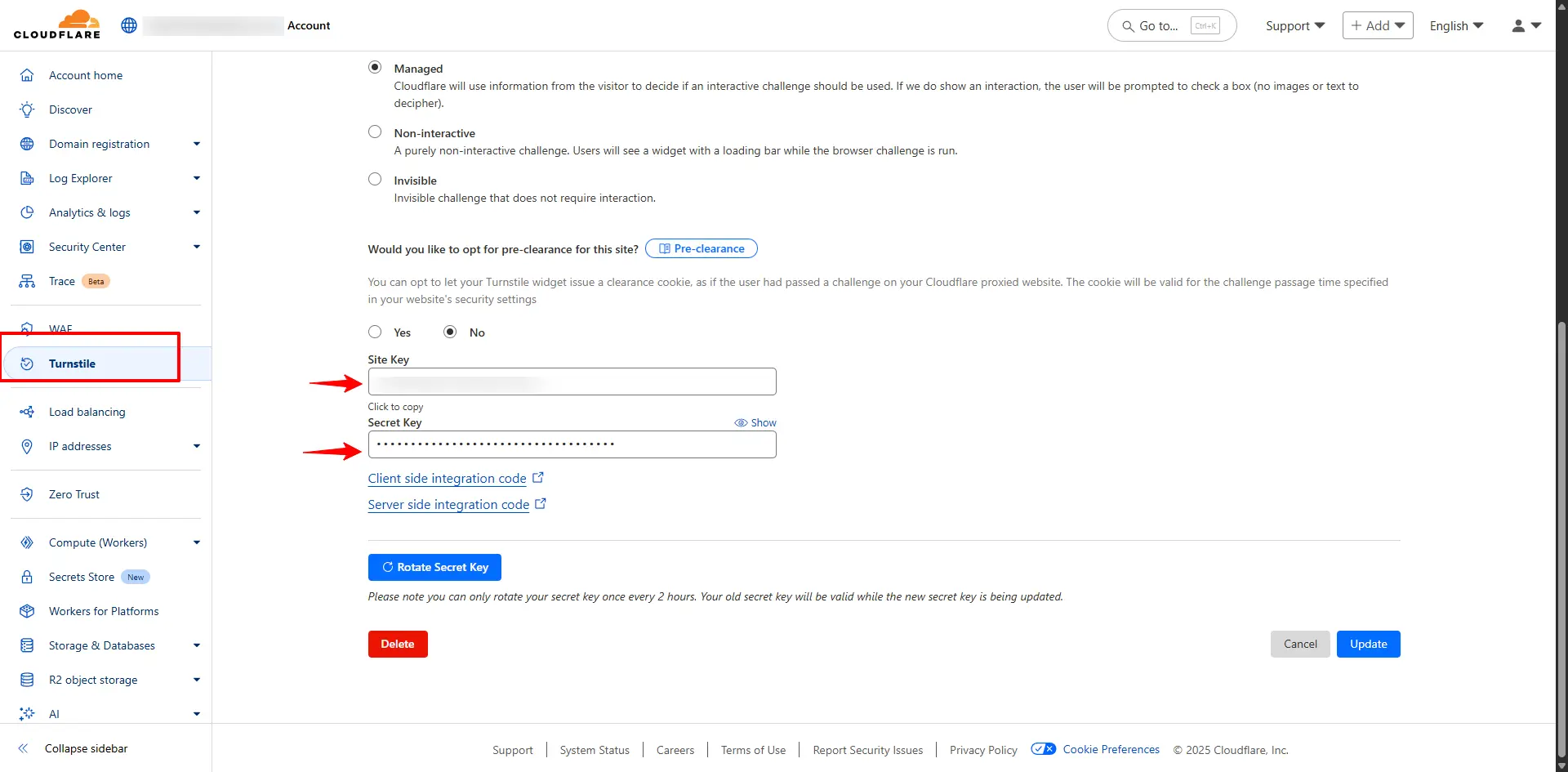Choose No for pre-clearance
This screenshot has width=1568, height=772.
pos(450,332)
